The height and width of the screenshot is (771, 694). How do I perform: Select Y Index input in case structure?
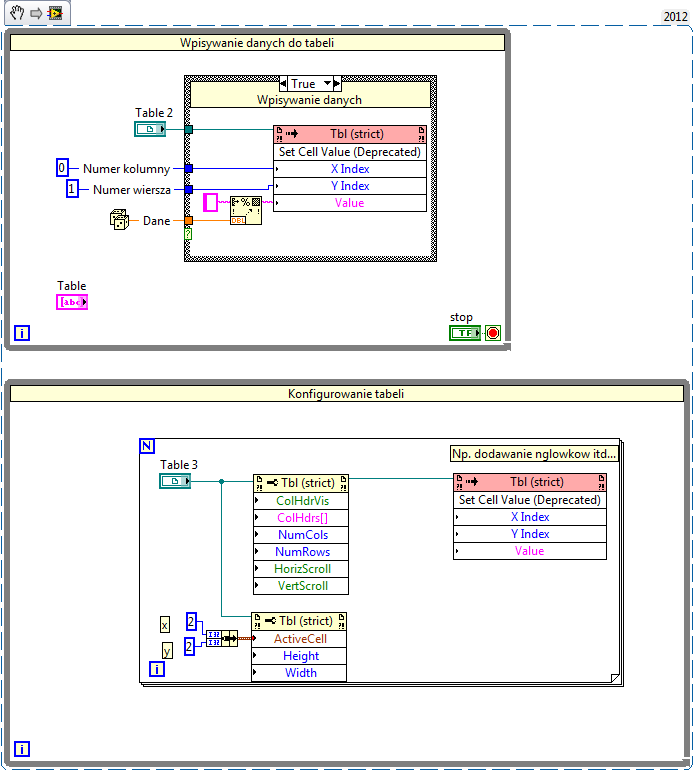coord(350,186)
